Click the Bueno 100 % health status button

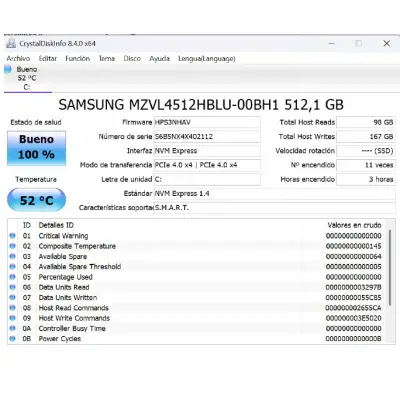click(36, 148)
